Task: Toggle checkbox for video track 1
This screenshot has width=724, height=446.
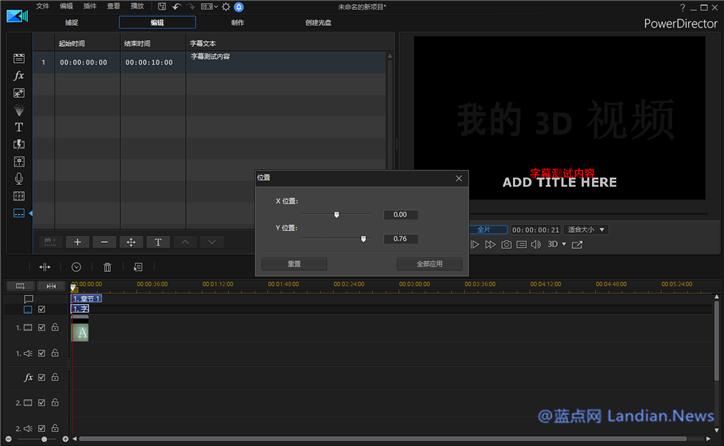Action: (x=42, y=328)
